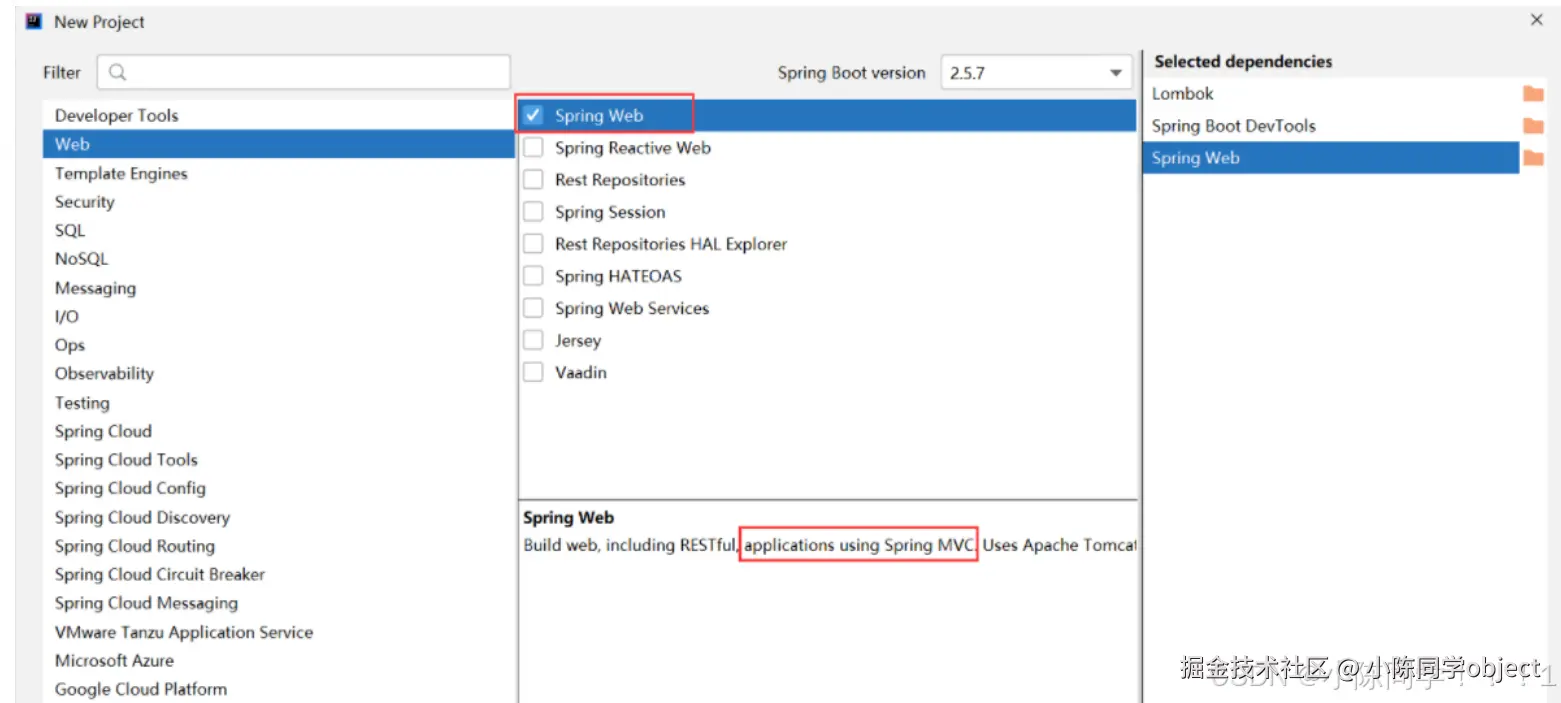Open the Testing category
The width and height of the screenshot is (1561, 703).
(x=278, y=402)
